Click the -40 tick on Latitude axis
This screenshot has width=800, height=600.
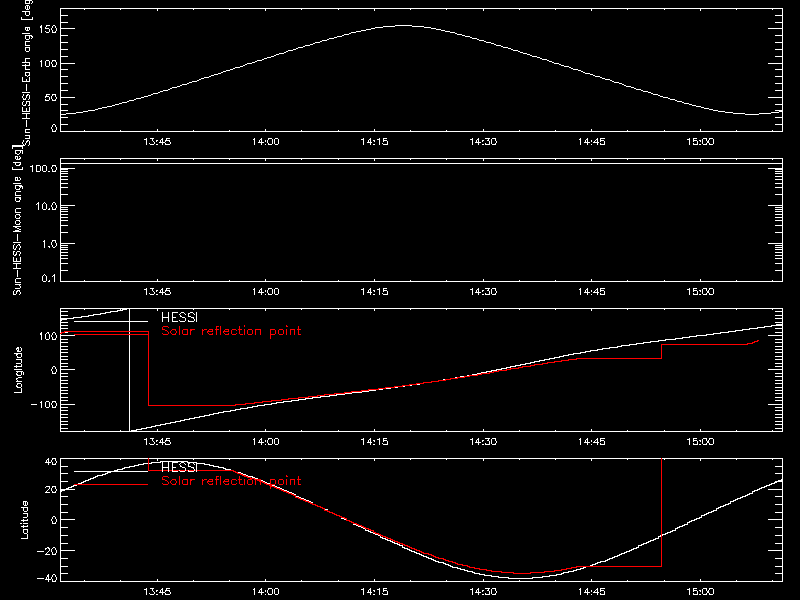pyautogui.click(x=47, y=579)
